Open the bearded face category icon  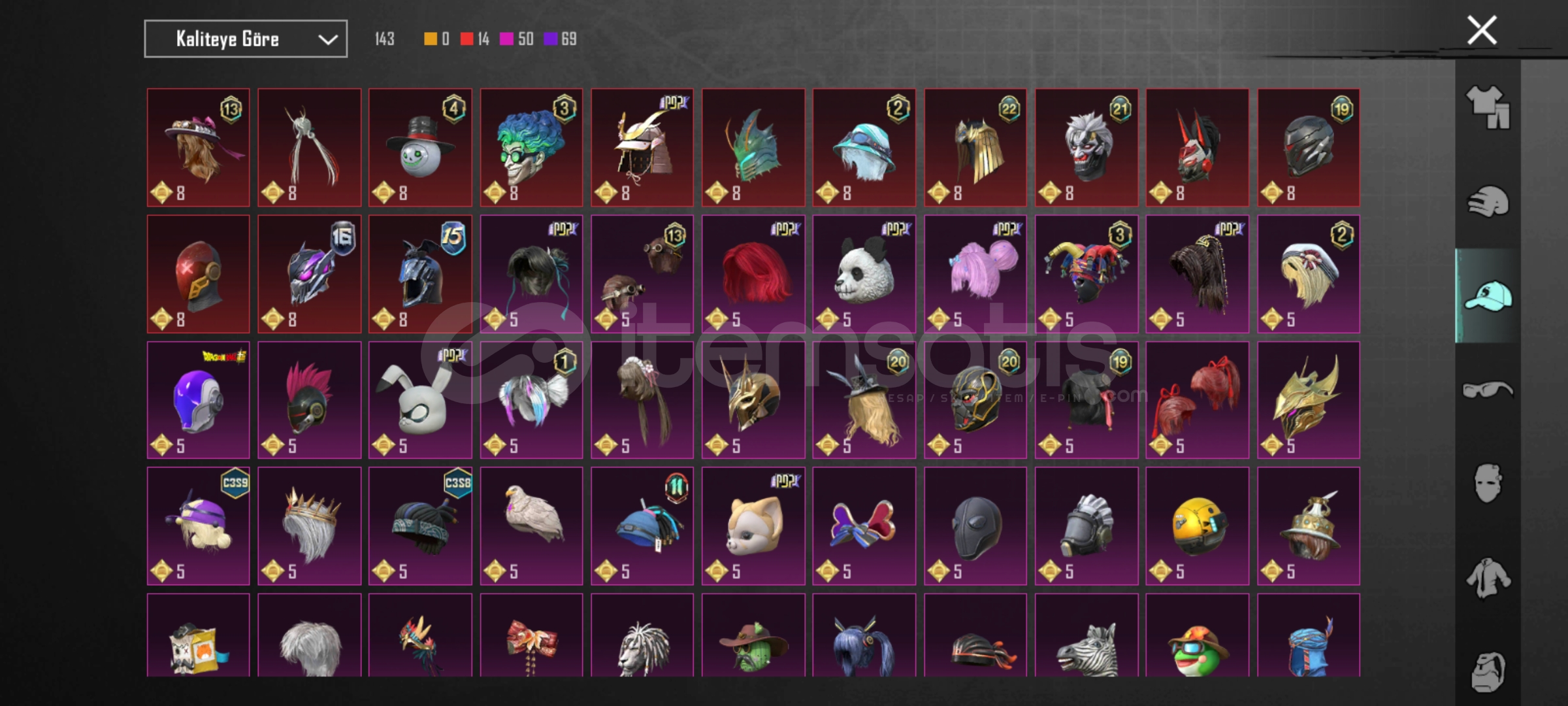point(1488,671)
